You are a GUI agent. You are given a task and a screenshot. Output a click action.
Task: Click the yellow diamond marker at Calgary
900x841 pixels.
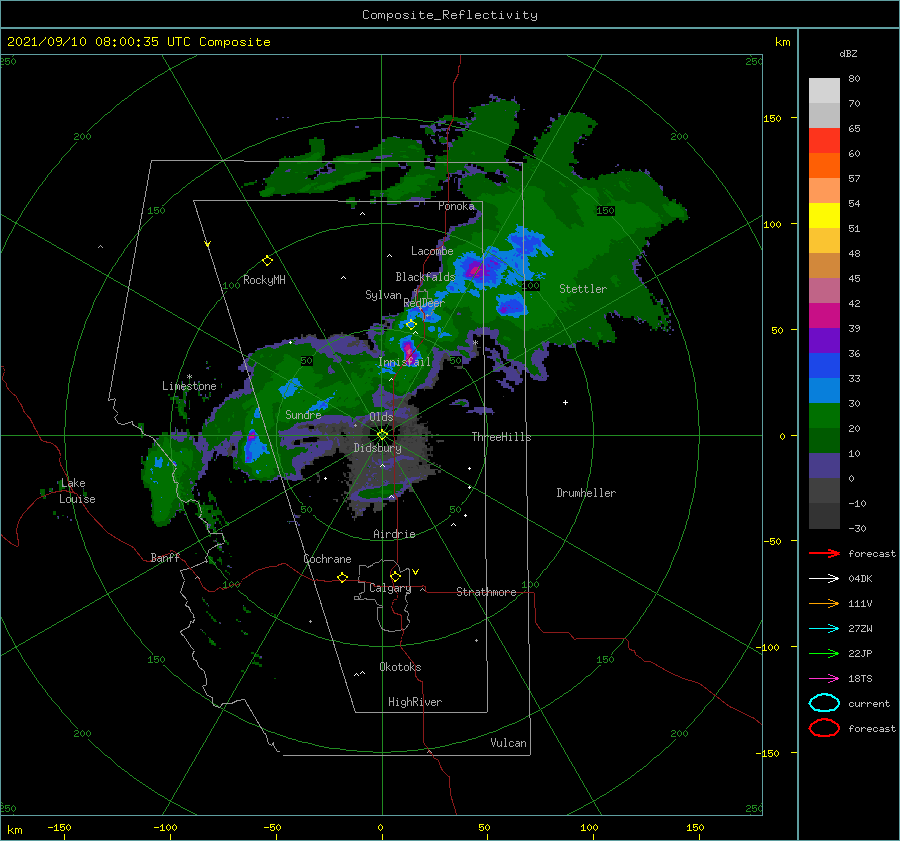click(395, 576)
